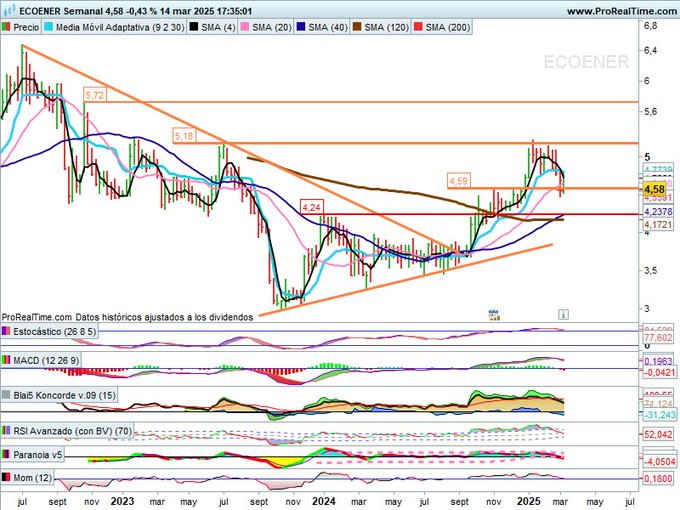Select the SMA (120) legend label
This screenshot has width=680, height=510.
click(x=386, y=27)
